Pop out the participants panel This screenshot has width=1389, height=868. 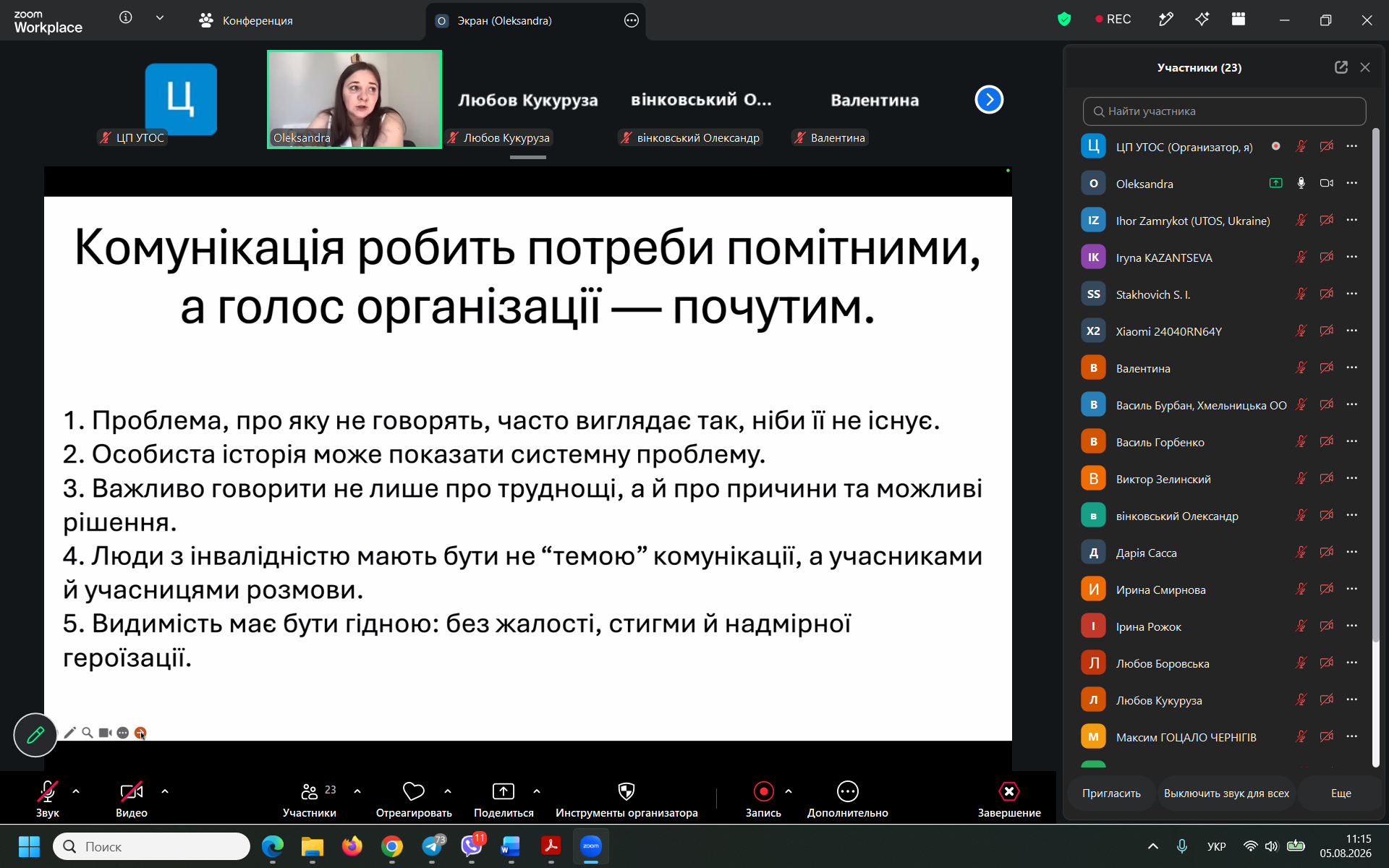1341,67
